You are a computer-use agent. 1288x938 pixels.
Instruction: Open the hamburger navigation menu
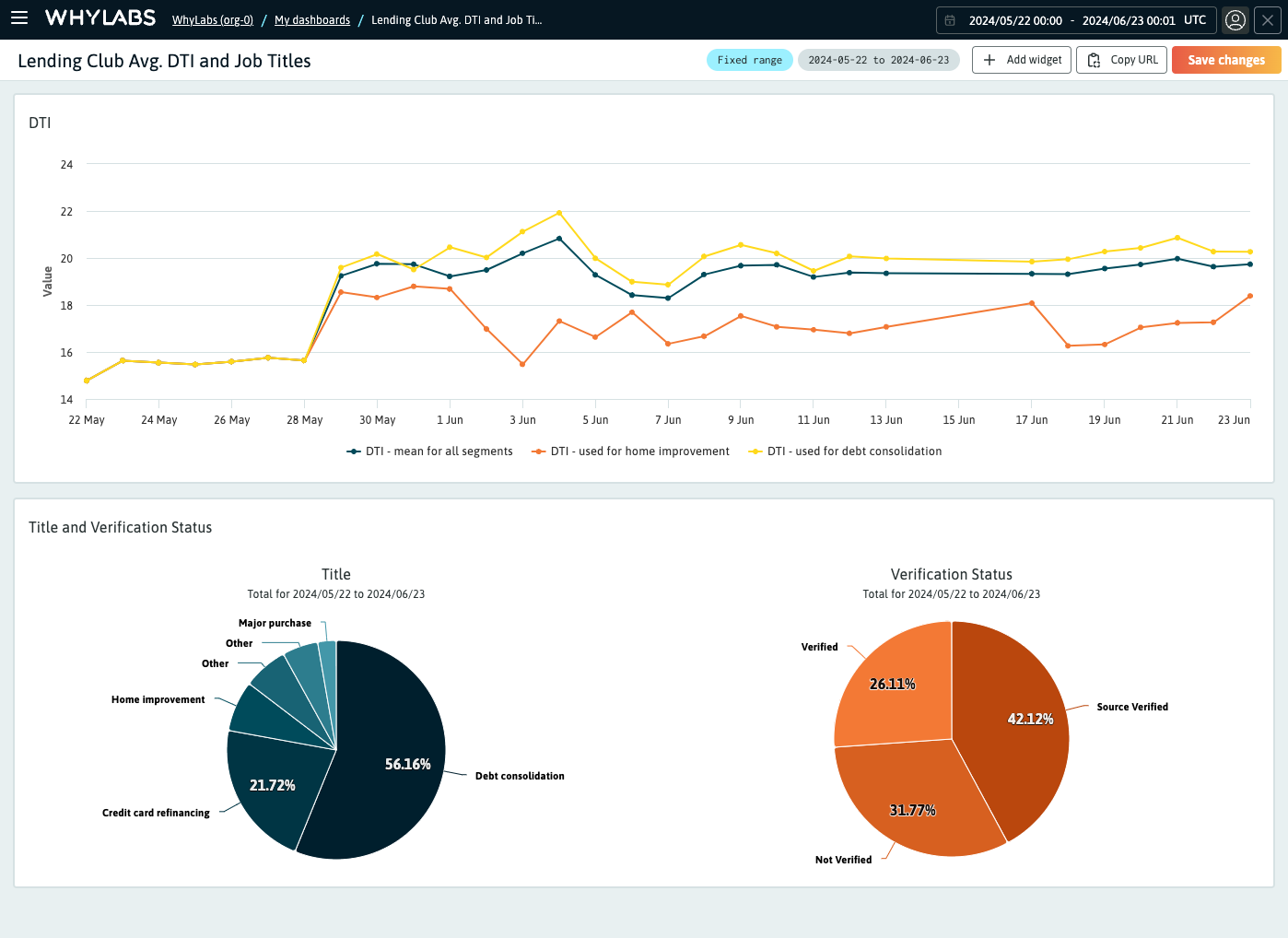point(19,18)
